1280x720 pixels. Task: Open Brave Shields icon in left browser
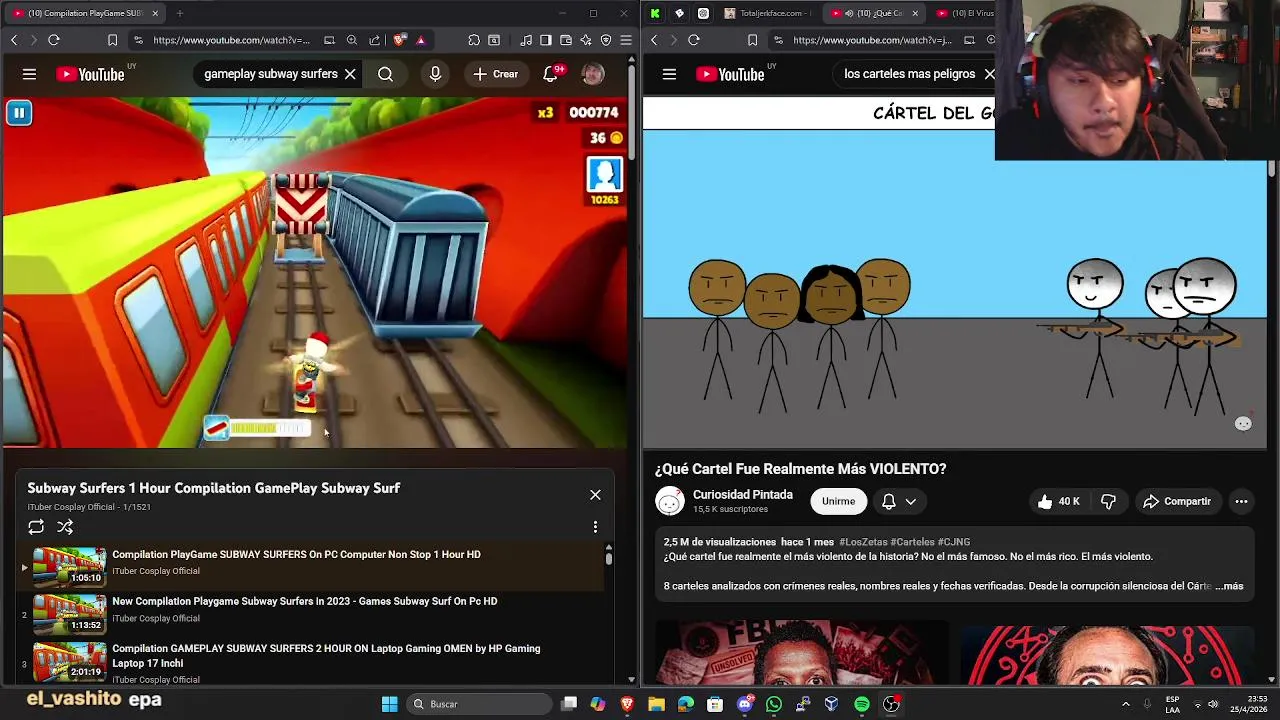[x=400, y=40]
